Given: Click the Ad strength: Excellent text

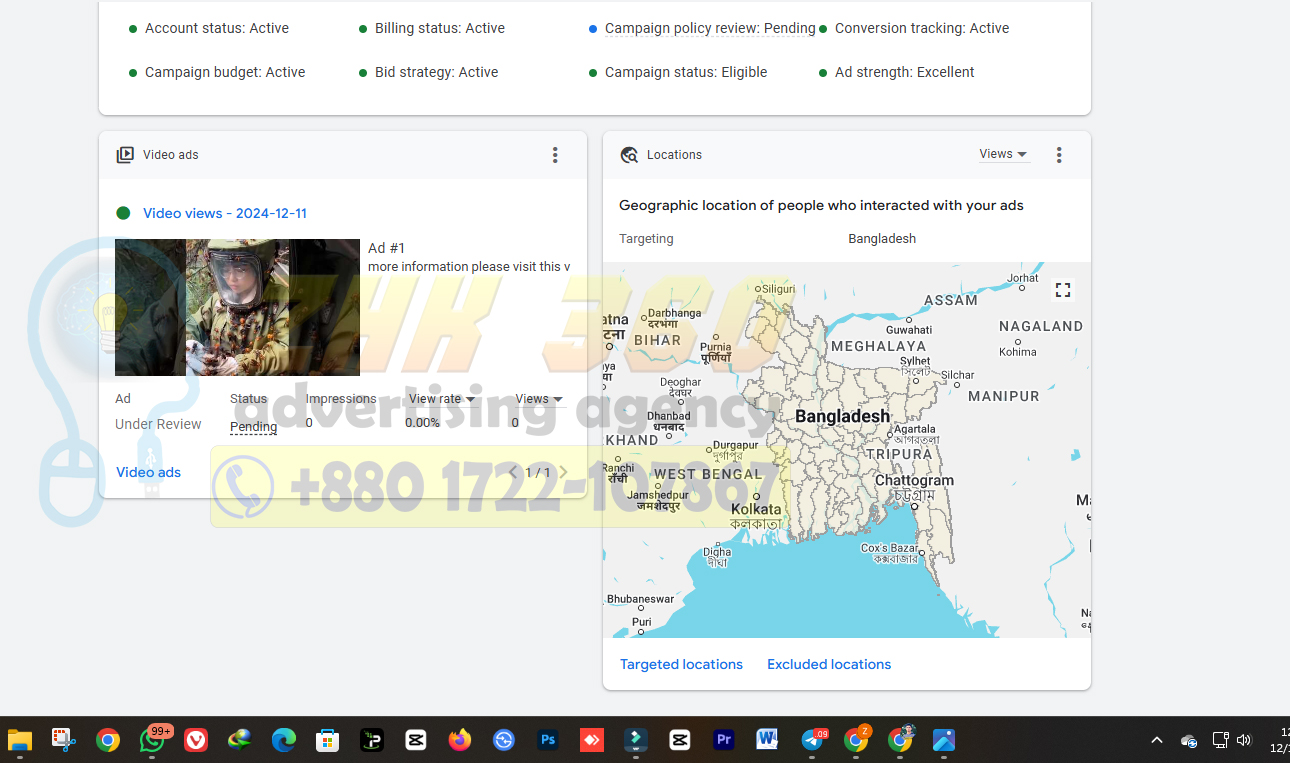Looking at the screenshot, I should [x=905, y=72].
